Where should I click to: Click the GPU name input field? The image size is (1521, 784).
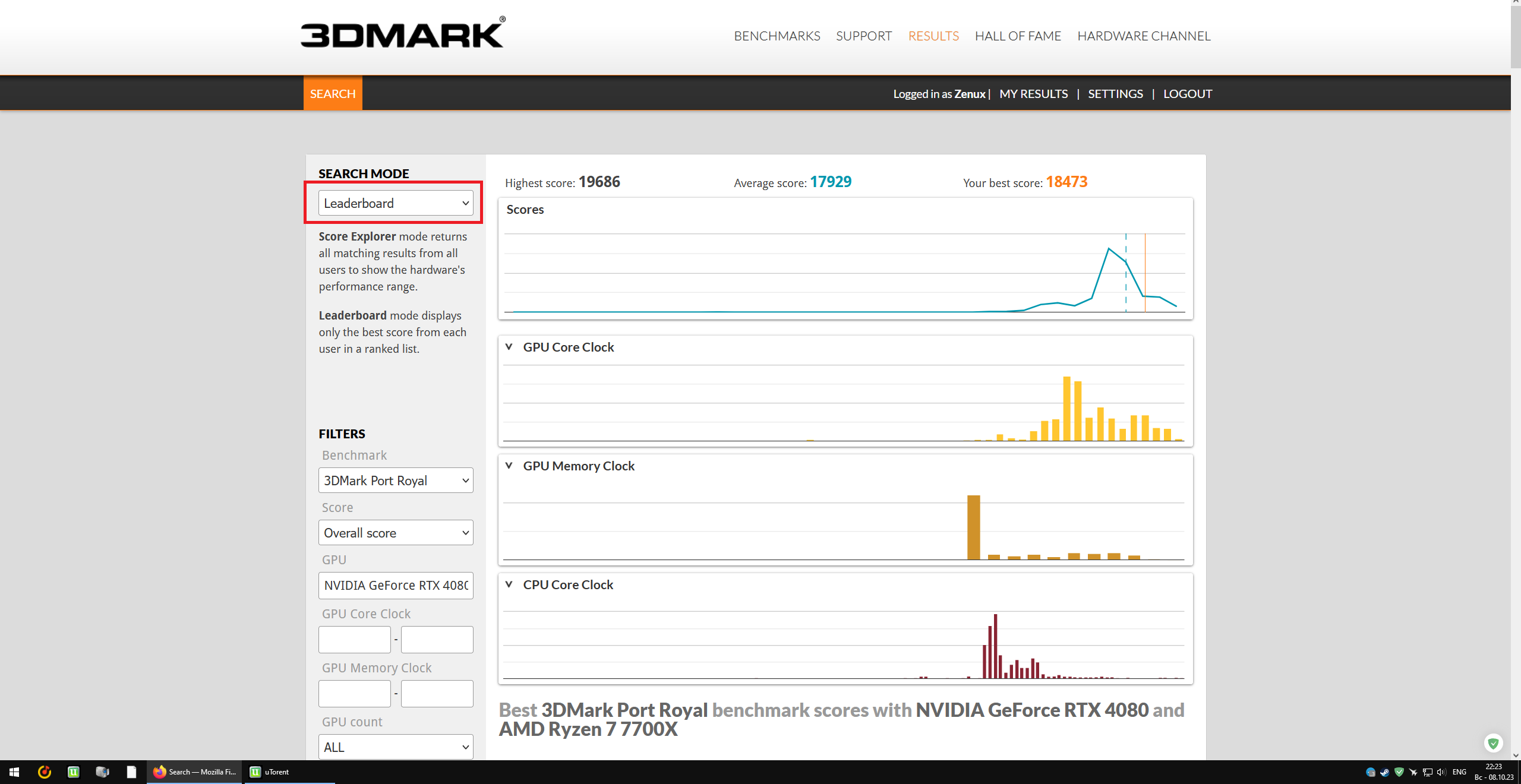396,586
